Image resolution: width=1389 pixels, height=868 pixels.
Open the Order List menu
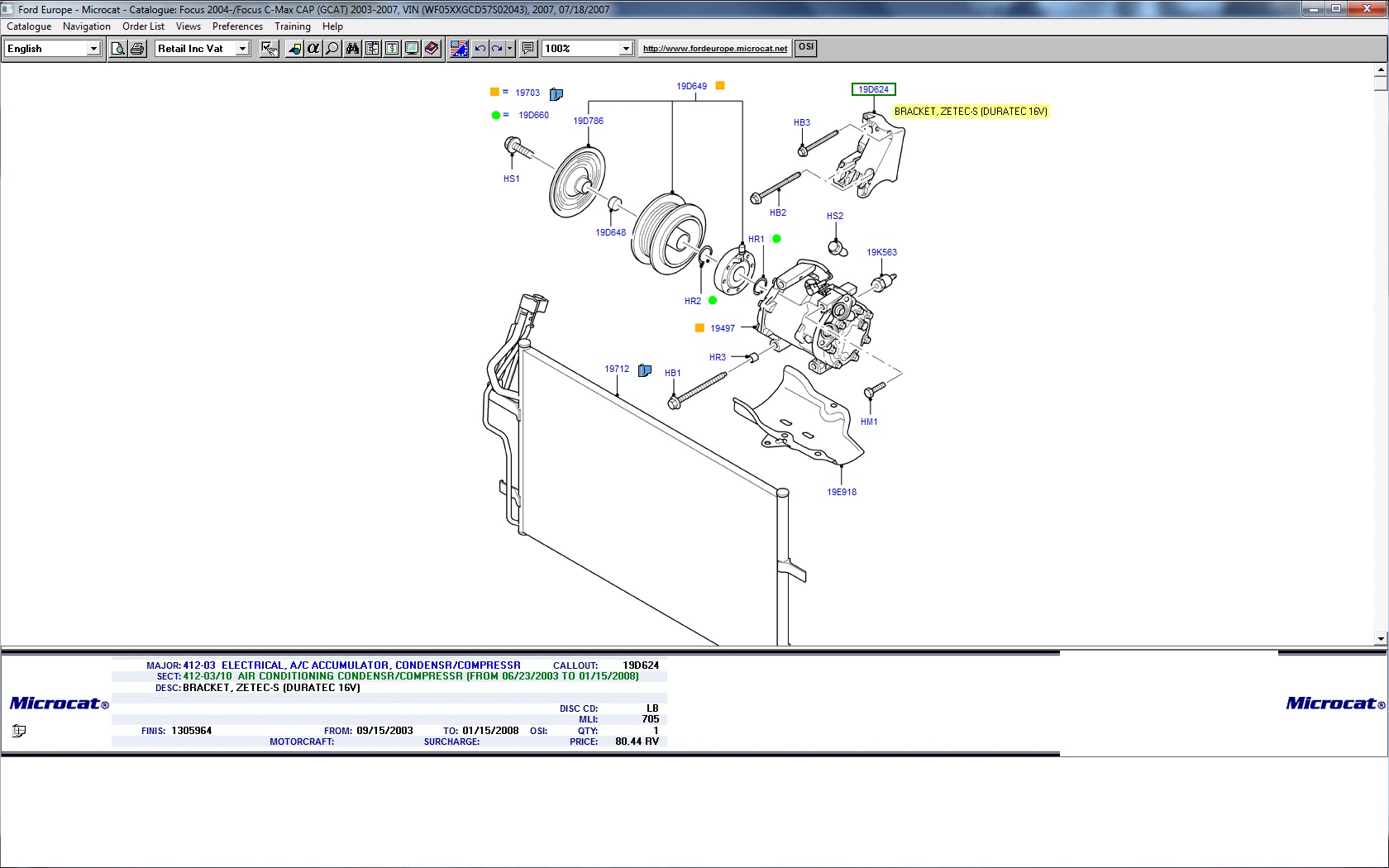143,26
